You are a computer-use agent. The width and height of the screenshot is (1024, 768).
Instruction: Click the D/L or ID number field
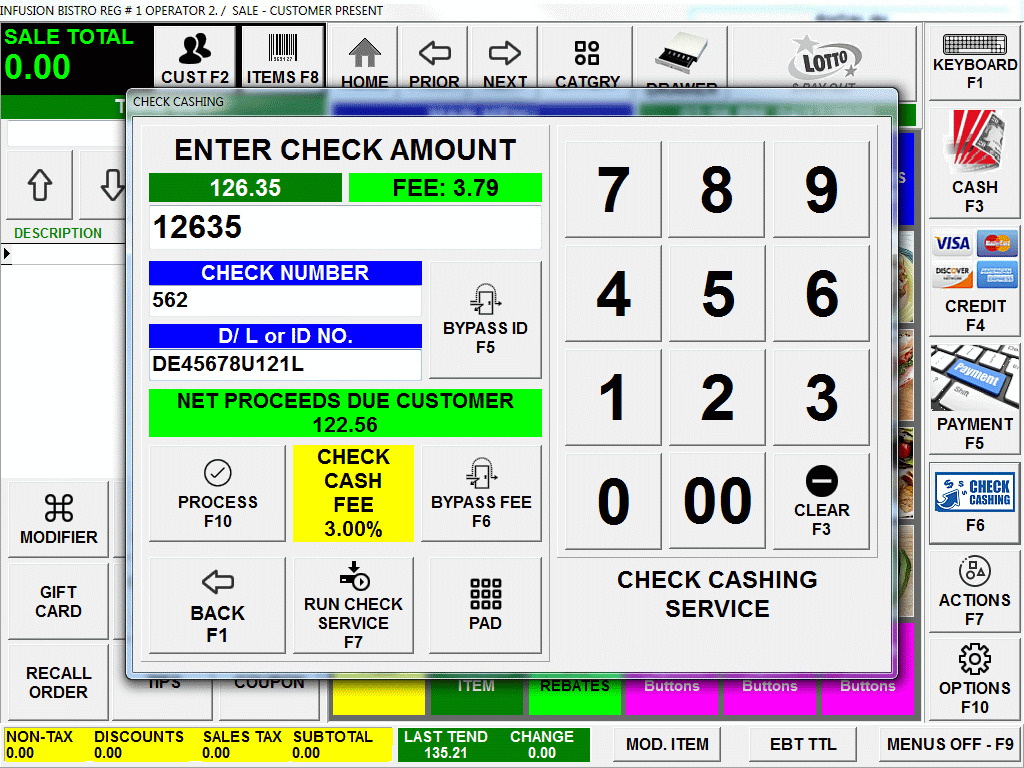coord(285,365)
